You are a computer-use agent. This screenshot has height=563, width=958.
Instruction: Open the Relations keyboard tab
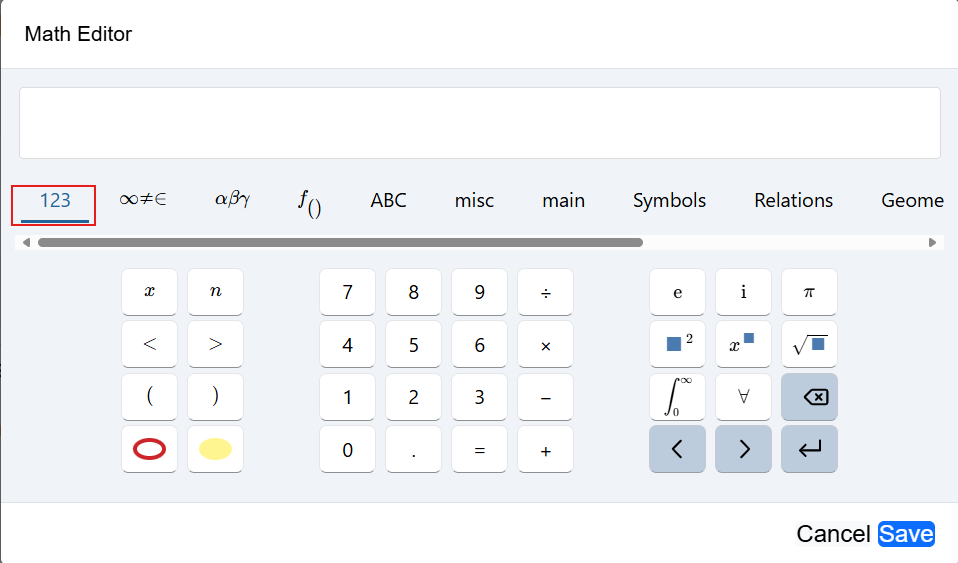click(793, 201)
